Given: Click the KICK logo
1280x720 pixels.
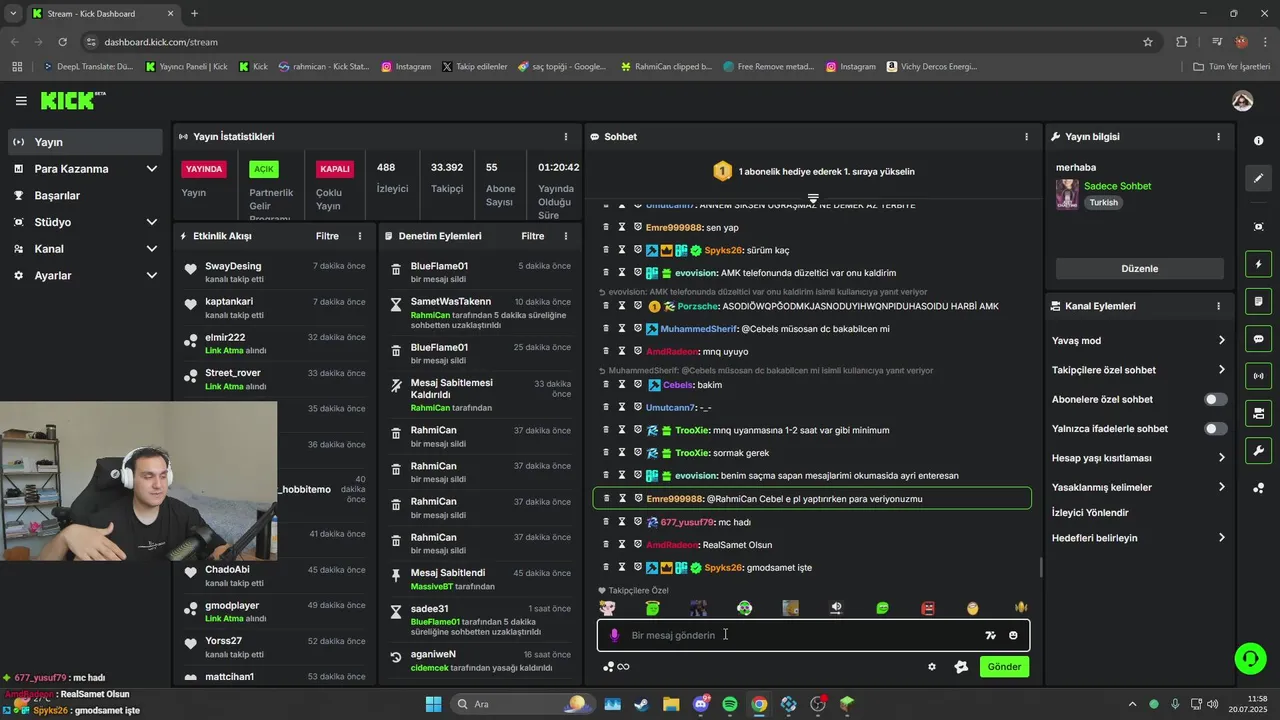Looking at the screenshot, I should click(x=72, y=101).
